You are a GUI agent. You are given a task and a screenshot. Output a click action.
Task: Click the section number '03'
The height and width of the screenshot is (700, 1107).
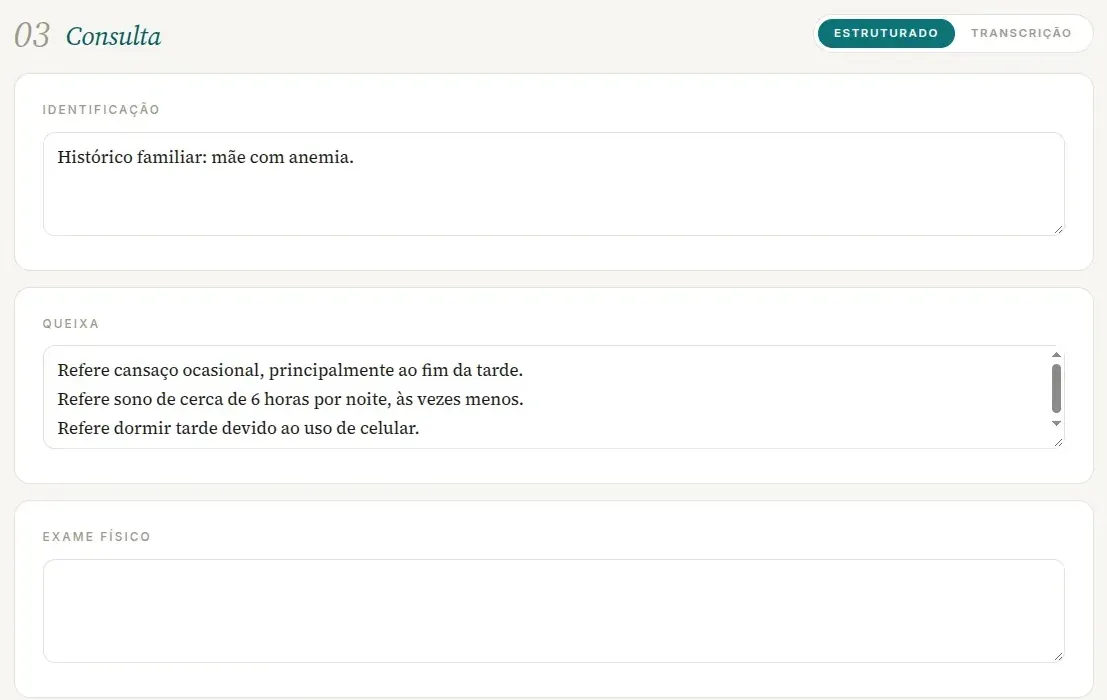[x=32, y=35]
